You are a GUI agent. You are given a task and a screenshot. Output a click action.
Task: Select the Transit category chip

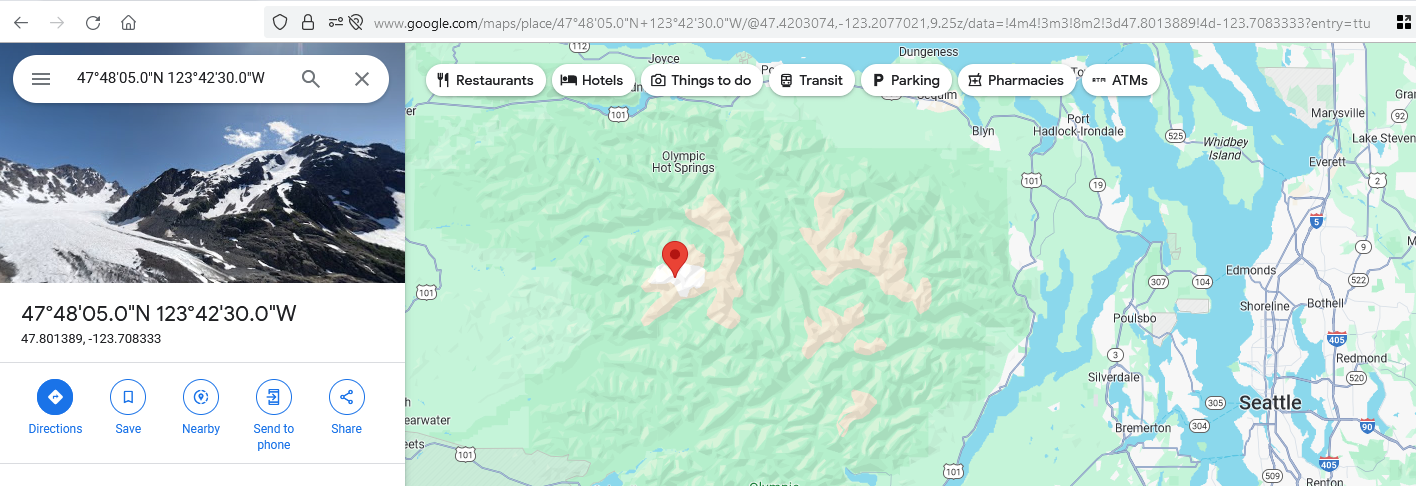pos(812,80)
